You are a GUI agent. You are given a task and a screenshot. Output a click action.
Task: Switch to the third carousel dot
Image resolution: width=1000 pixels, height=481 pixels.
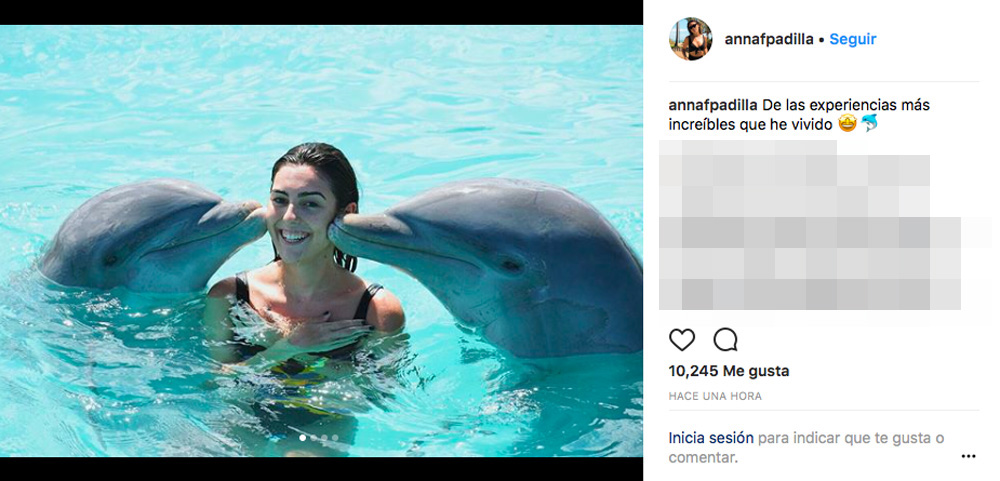tap(324, 438)
